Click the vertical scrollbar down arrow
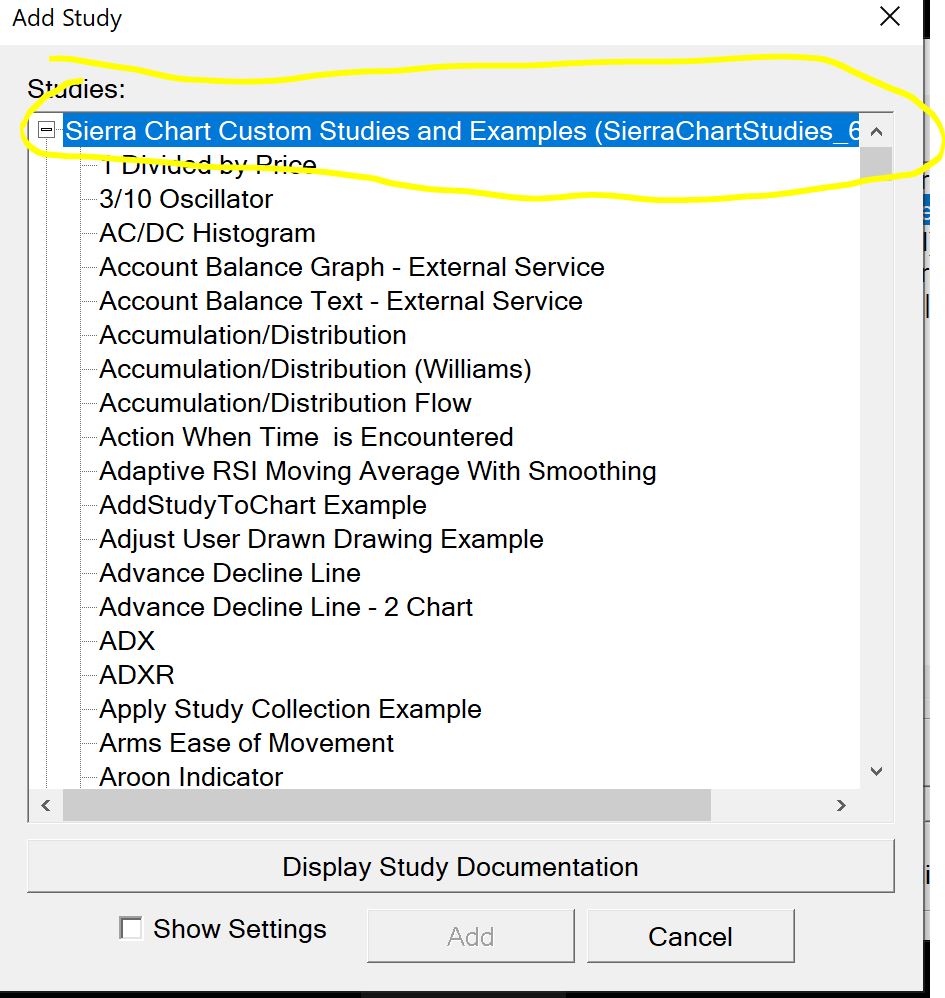The height and width of the screenshot is (998, 945). (876, 771)
